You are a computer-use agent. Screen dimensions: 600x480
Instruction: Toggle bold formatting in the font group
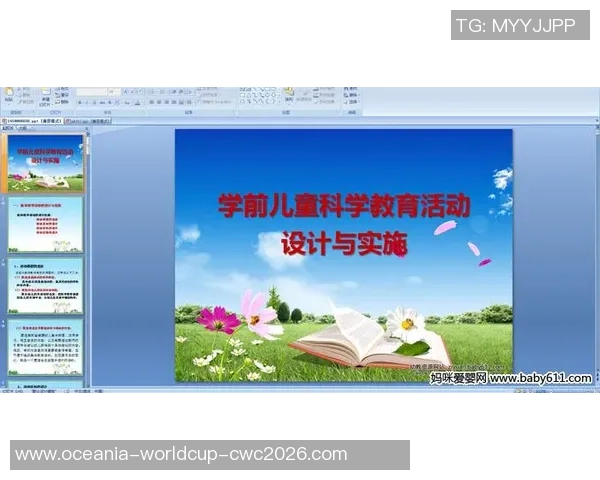pos(80,103)
